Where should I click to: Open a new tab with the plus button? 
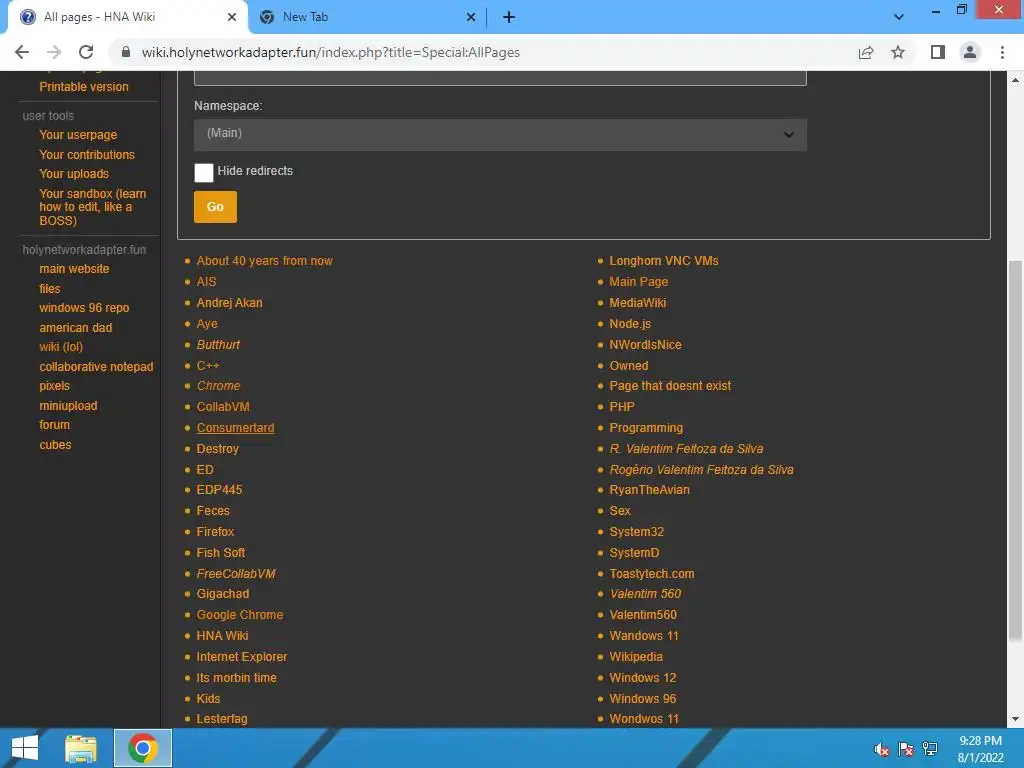509,17
